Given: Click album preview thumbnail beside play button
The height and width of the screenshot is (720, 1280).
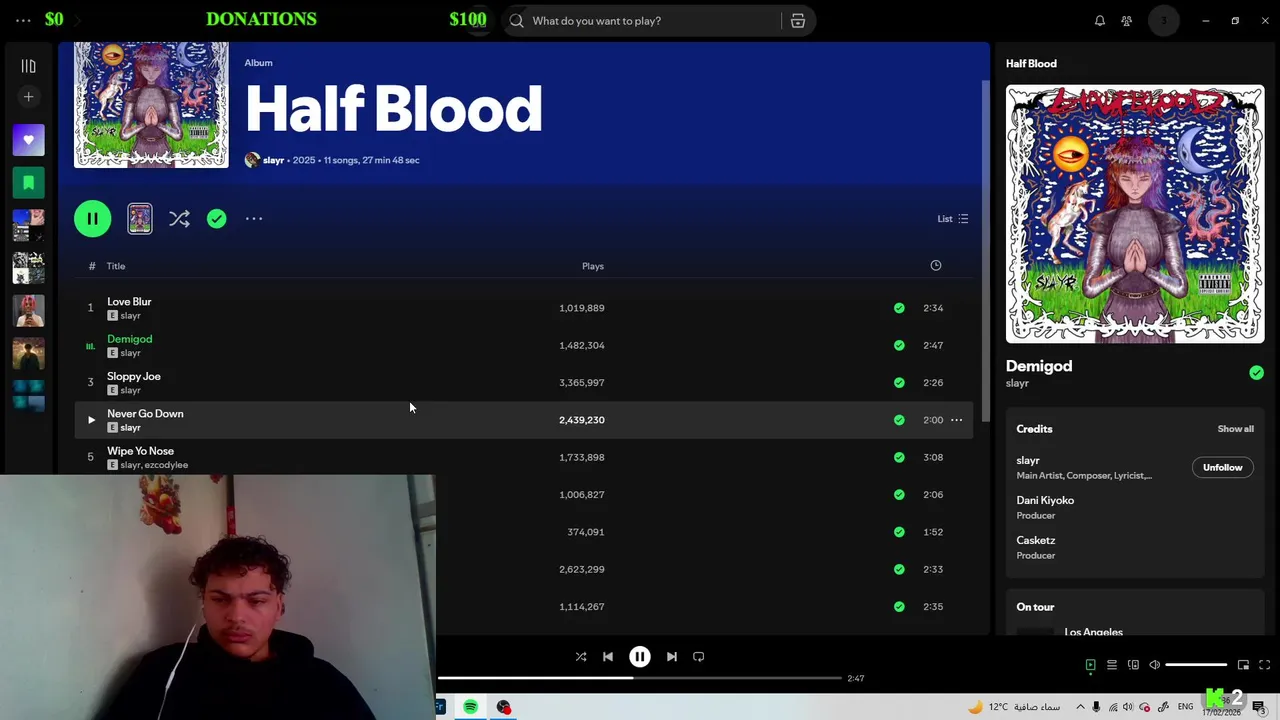Looking at the screenshot, I should coord(140,218).
